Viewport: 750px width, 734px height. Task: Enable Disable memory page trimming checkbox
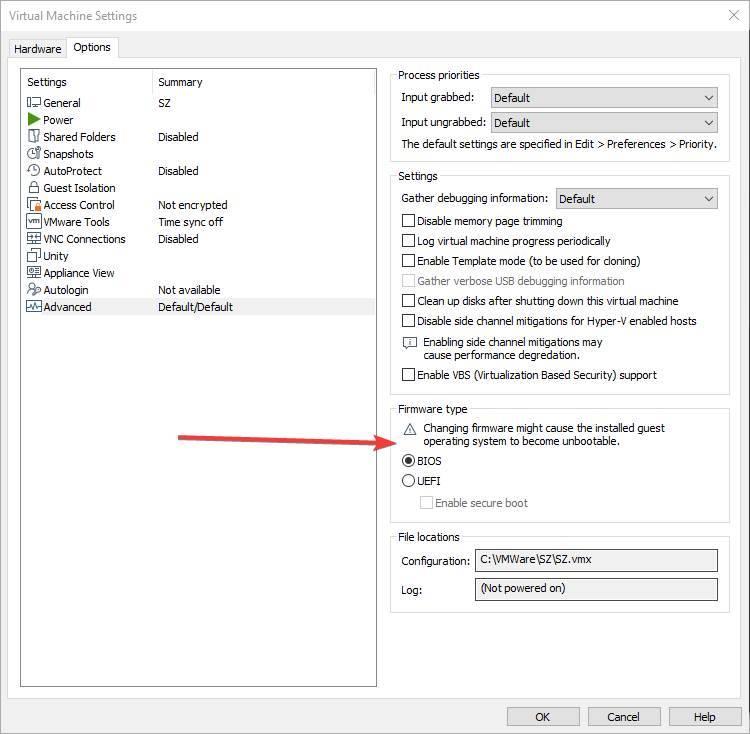click(x=408, y=220)
